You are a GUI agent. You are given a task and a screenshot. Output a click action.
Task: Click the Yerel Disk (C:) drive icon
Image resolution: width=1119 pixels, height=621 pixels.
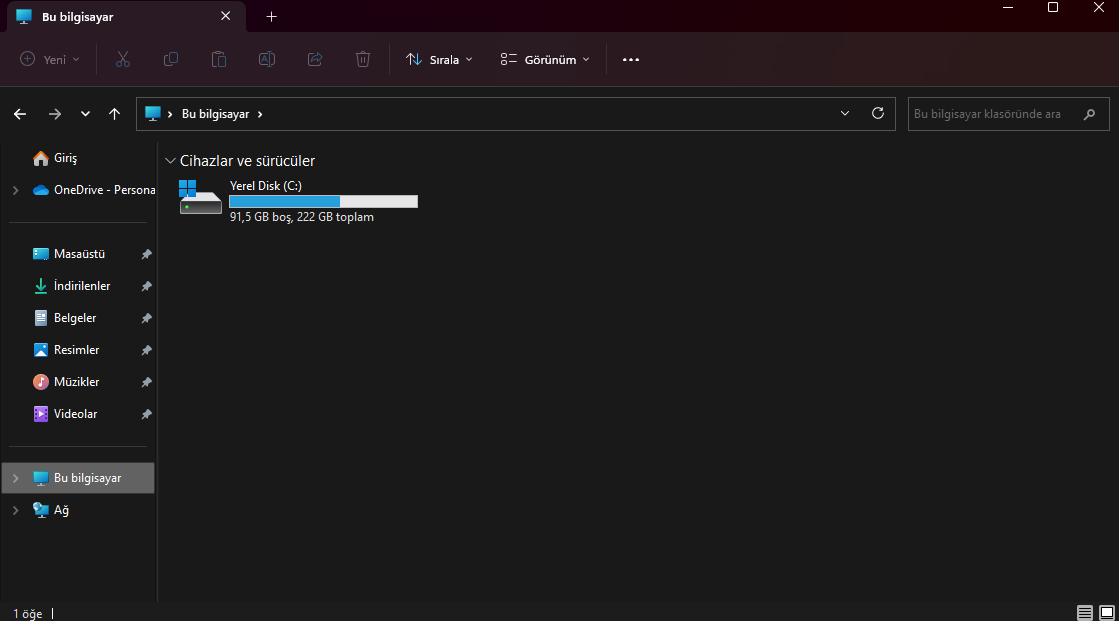coord(200,197)
